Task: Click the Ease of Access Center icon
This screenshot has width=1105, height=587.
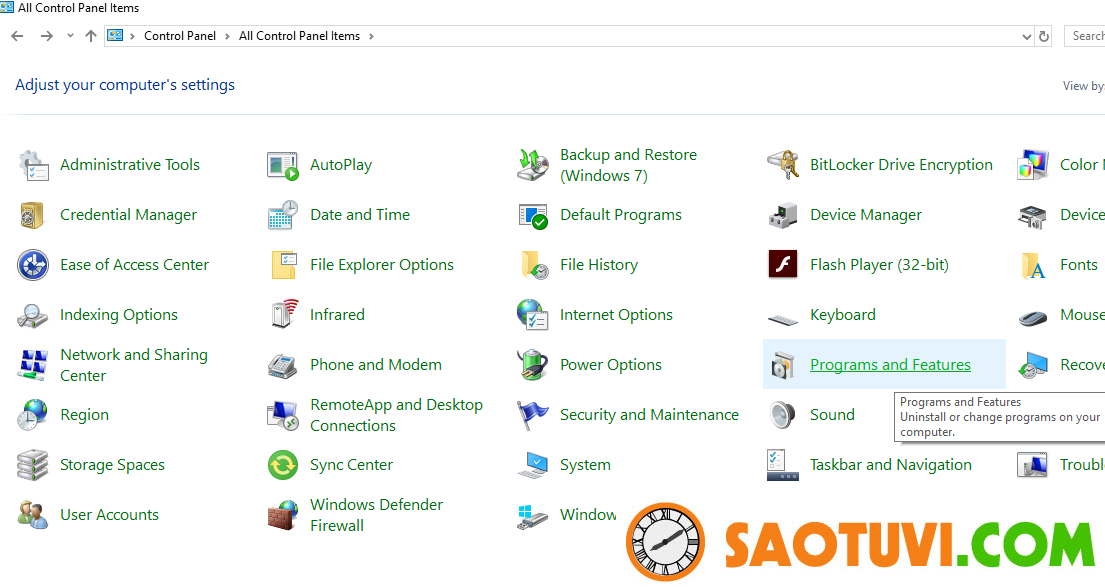Action: (33, 266)
